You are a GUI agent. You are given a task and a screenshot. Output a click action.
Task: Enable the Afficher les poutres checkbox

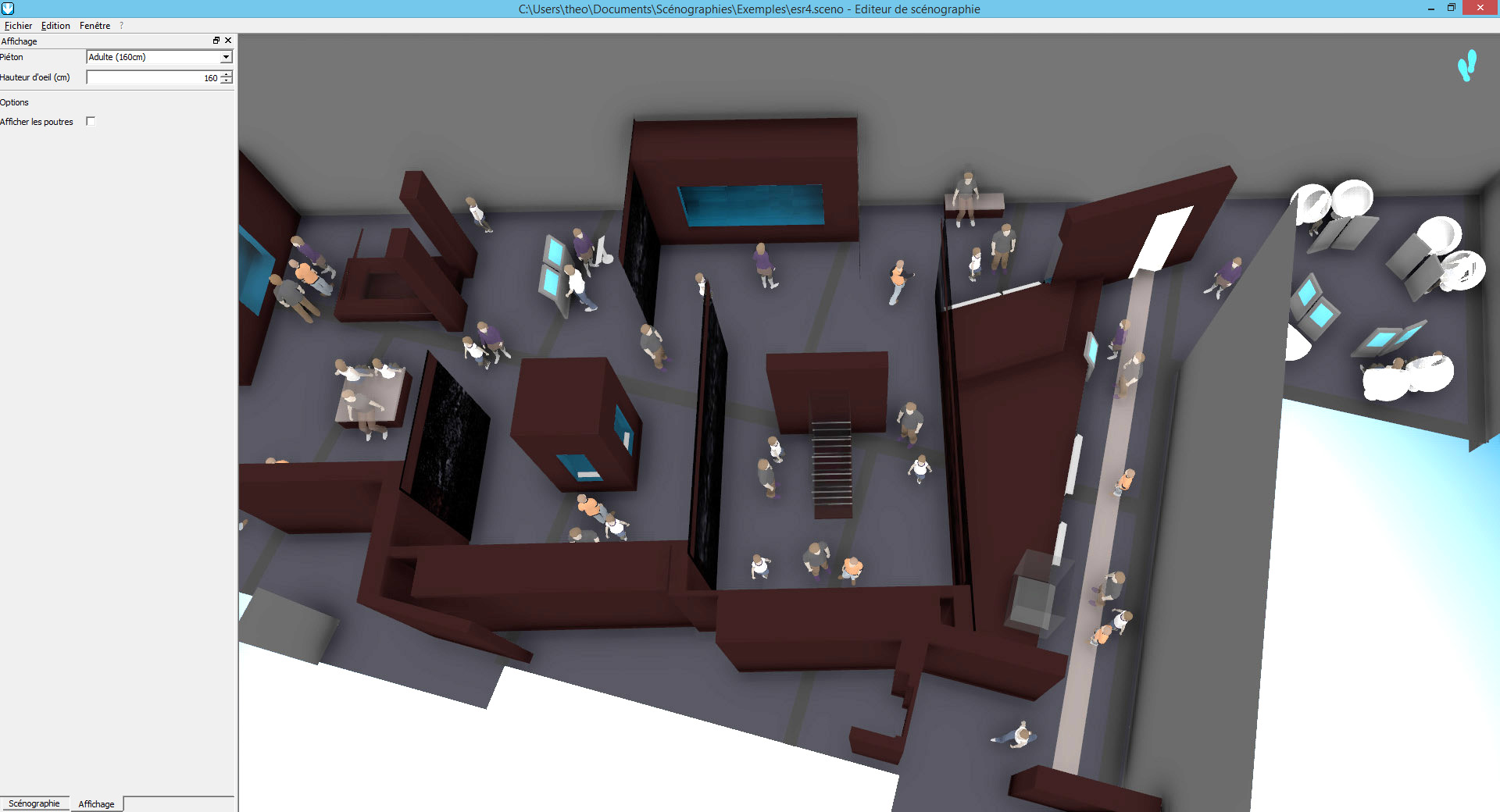pyautogui.click(x=91, y=121)
